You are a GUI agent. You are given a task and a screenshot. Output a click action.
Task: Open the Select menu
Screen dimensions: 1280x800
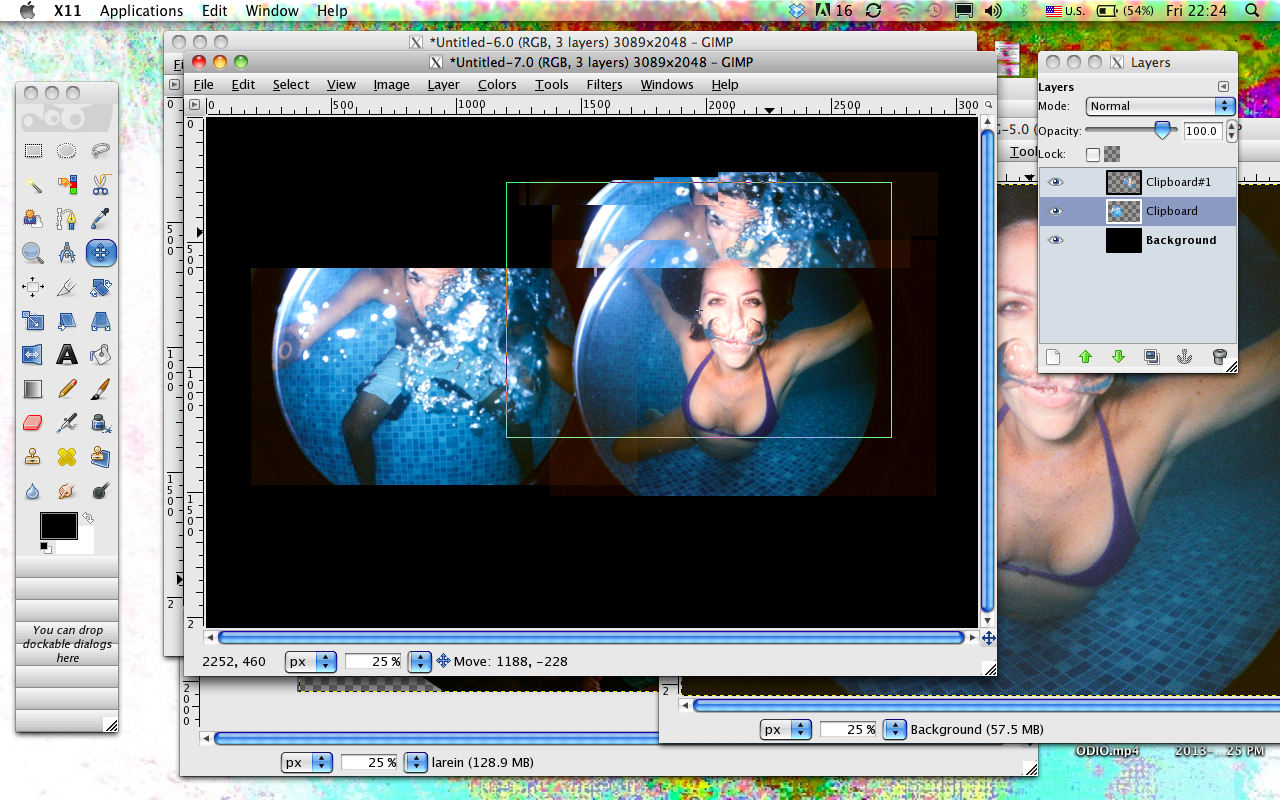pos(291,85)
